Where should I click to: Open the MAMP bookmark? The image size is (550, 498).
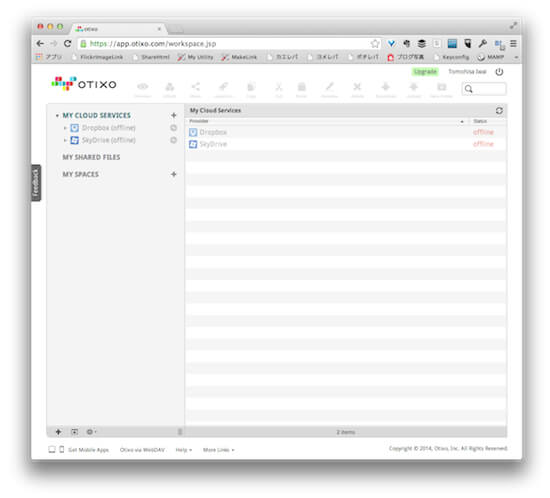[491, 57]
